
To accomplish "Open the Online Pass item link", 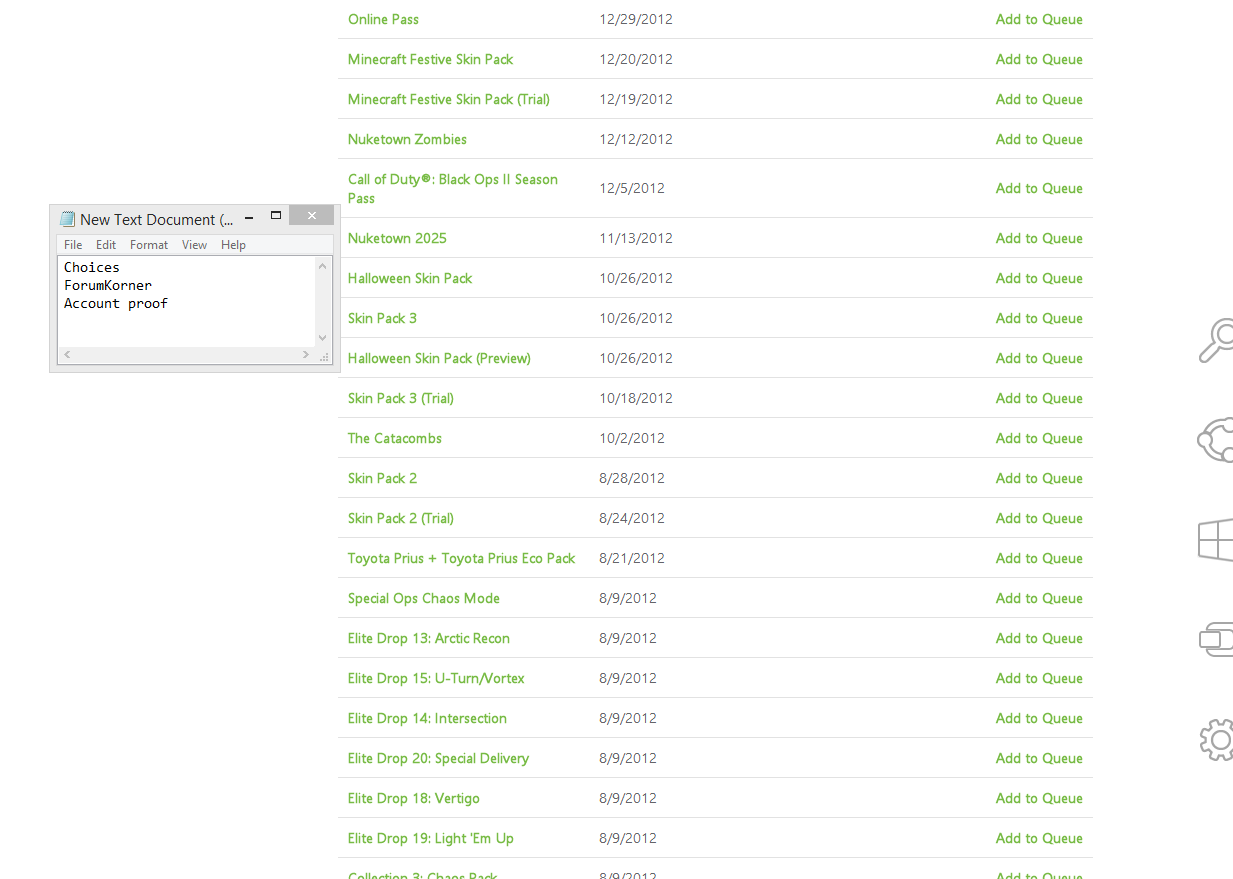I will (383, 19).
